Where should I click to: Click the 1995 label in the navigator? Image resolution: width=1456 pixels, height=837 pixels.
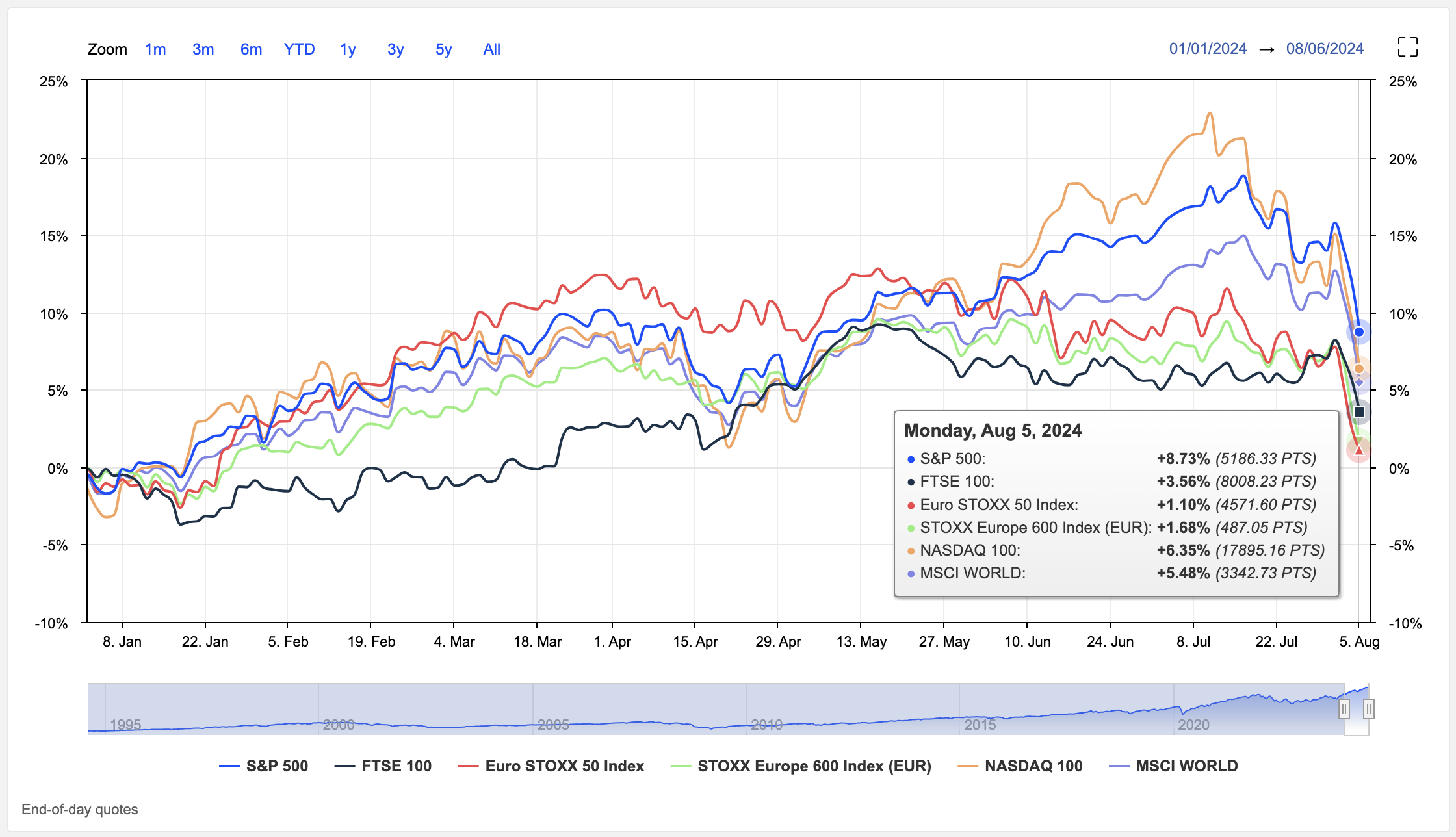[125, 724]
